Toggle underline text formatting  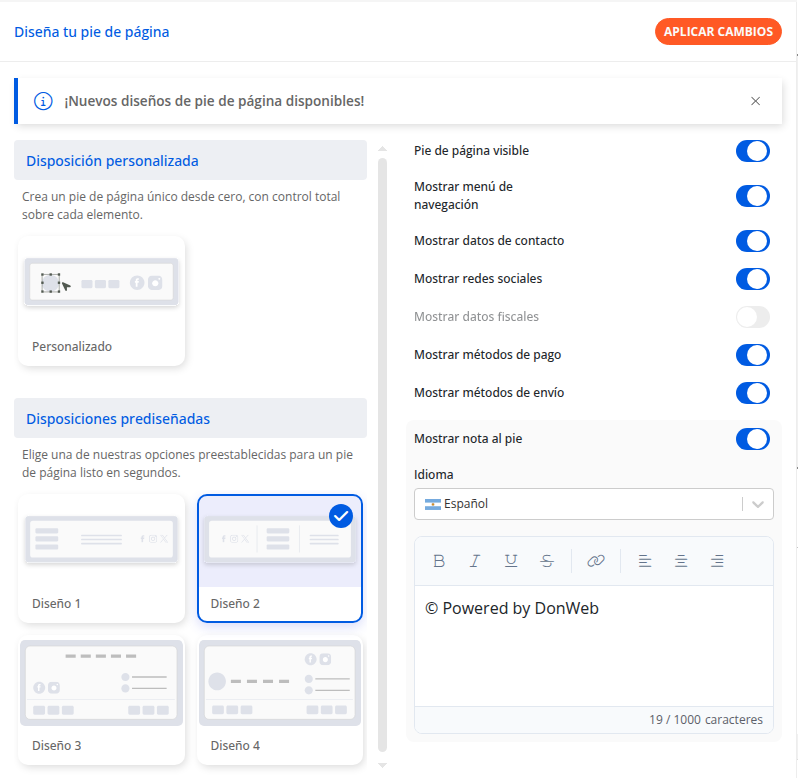[x=511, y=561]
